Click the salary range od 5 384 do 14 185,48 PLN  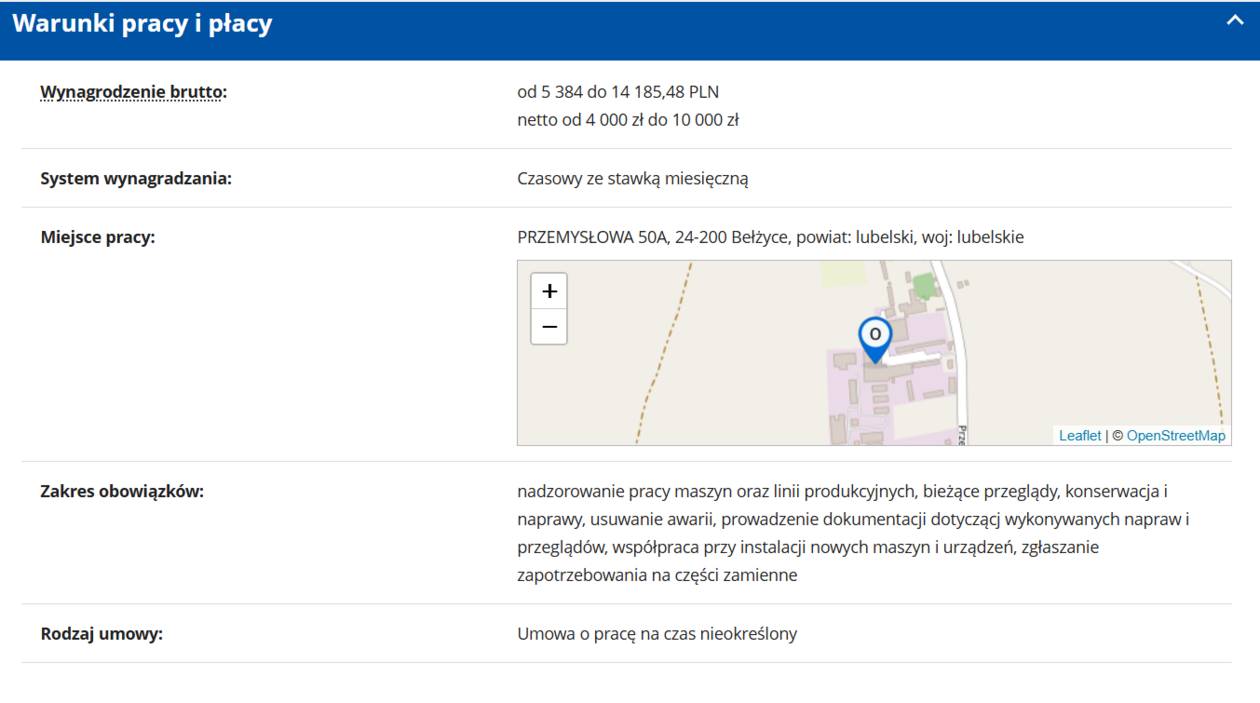(x=619, y=91)
